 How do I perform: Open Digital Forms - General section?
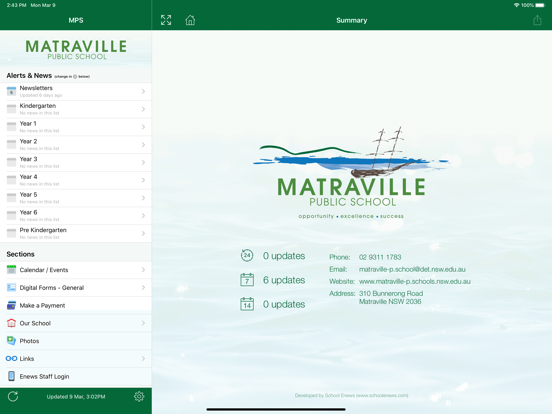point(76,288)
